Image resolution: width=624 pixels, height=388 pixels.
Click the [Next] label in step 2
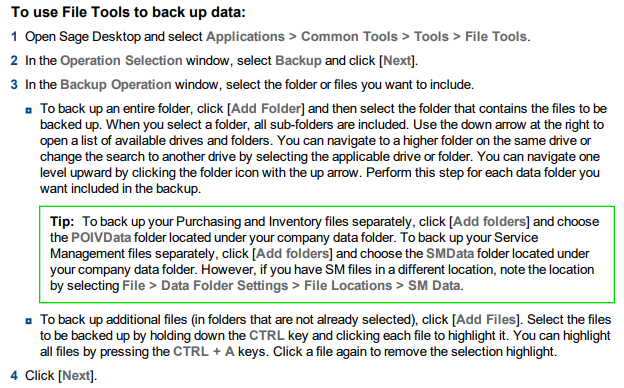[397, 60]
